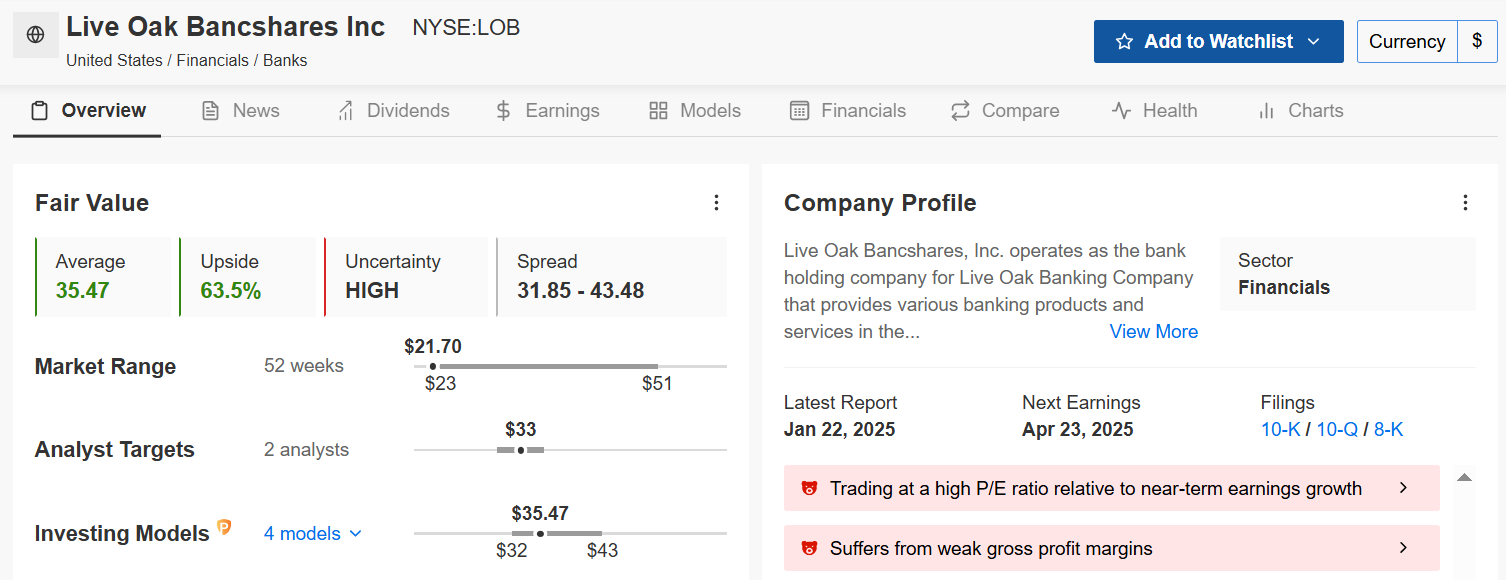Click the Latest Report Jan 22, 2025 date
The image size is (1506, 580).
840,430
